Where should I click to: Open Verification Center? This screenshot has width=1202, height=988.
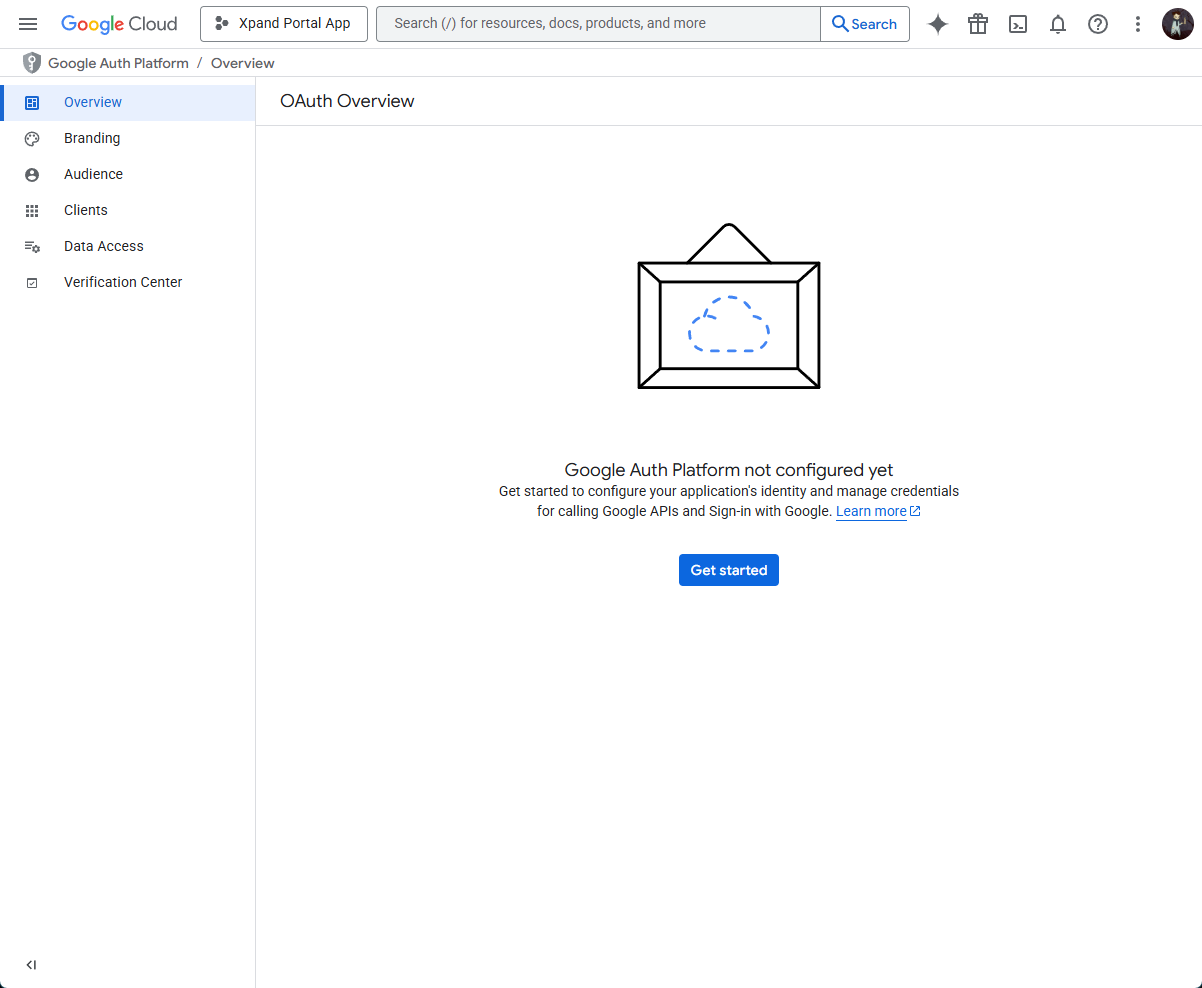(123, 282)
